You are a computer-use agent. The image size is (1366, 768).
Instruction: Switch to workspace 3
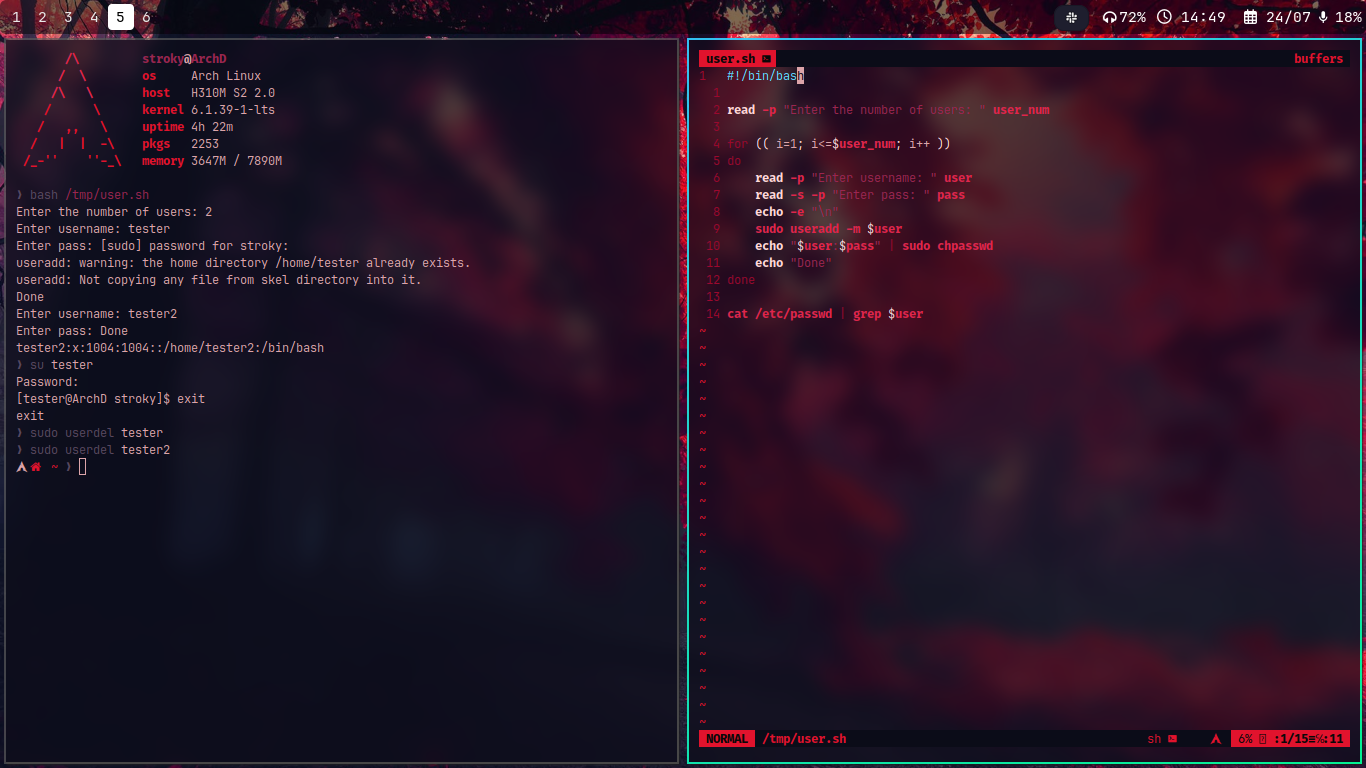[68, 17]
